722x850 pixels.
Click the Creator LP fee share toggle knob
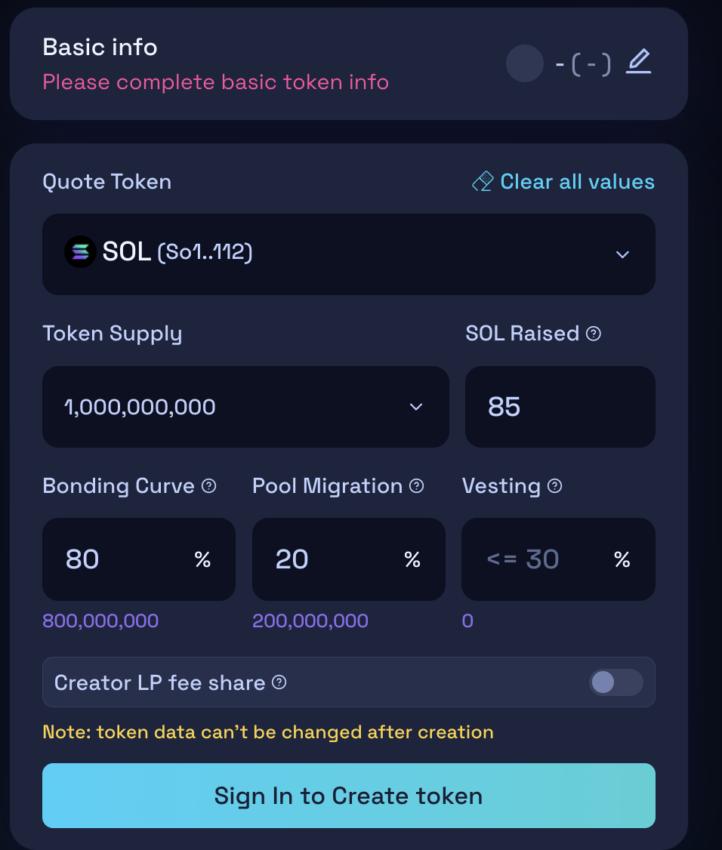(x=604, y=681)
